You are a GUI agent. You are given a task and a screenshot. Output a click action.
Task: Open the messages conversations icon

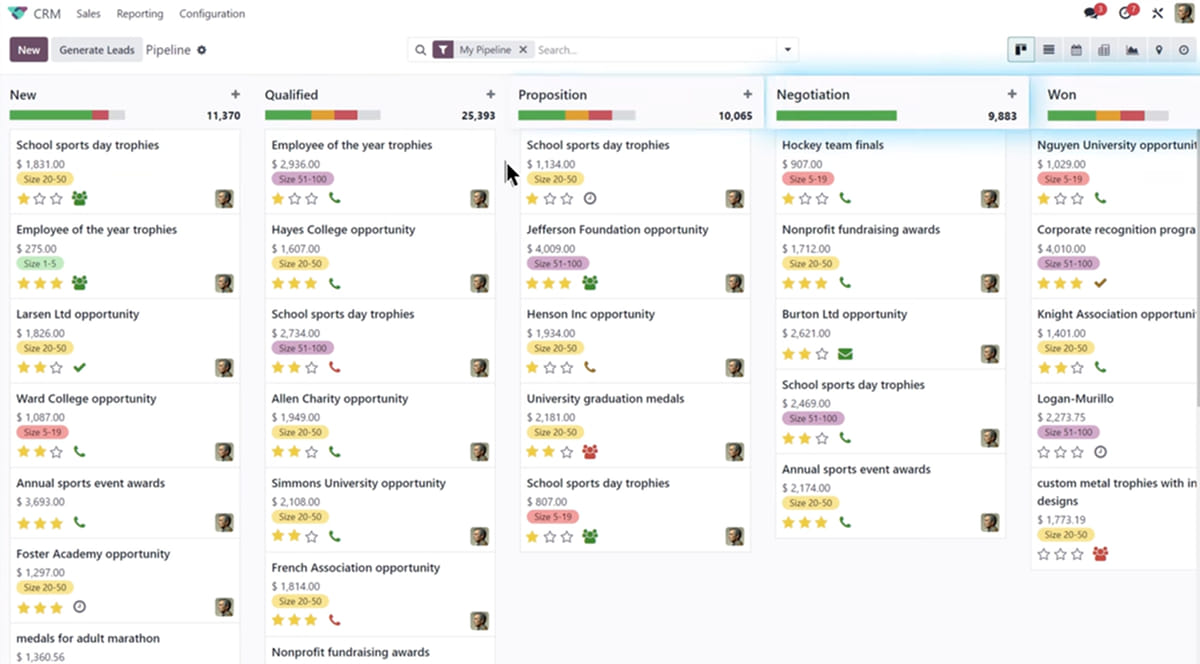1092,14
